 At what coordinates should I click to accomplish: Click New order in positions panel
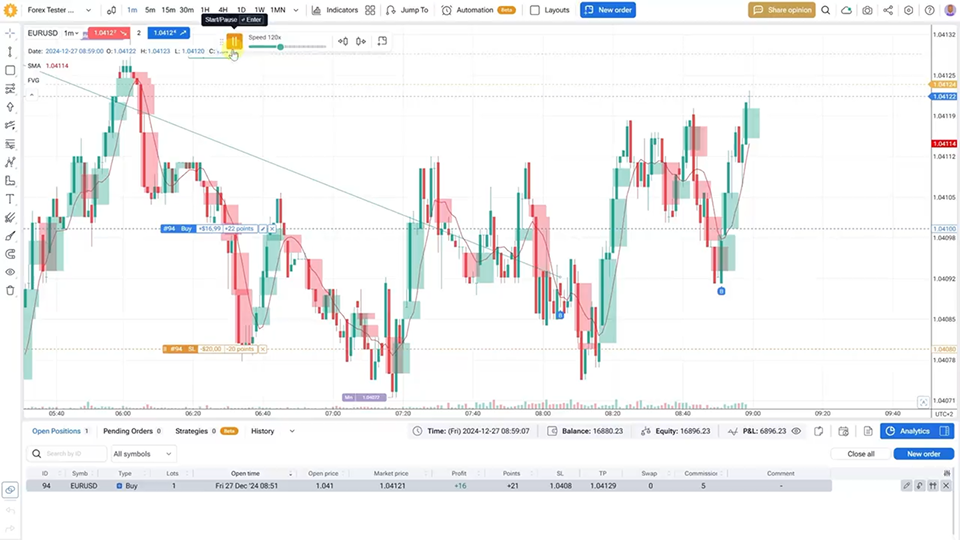(923, 454)
